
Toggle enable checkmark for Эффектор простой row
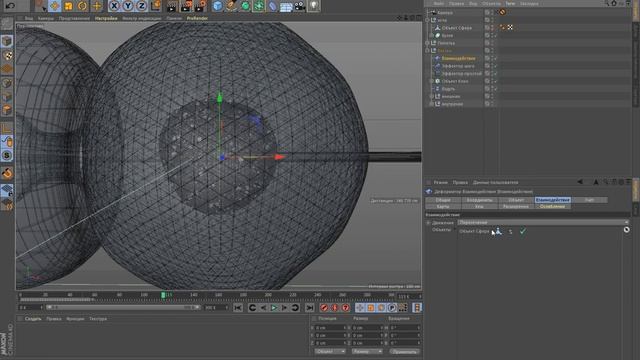point(495,73)
